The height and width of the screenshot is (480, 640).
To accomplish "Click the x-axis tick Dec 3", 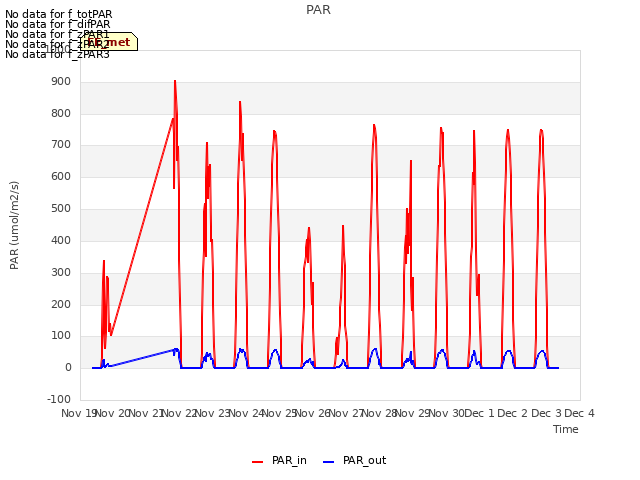I will coord(546,413).
